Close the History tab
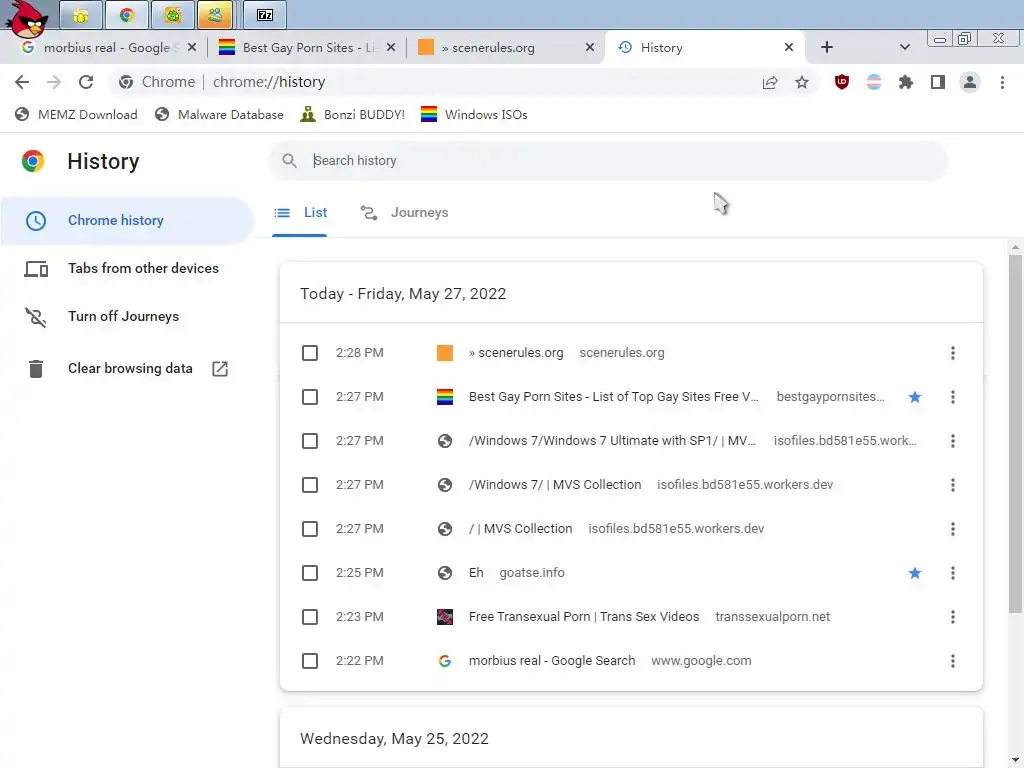The height and width of the screenshot is (768, 1024). coord(789,47)
